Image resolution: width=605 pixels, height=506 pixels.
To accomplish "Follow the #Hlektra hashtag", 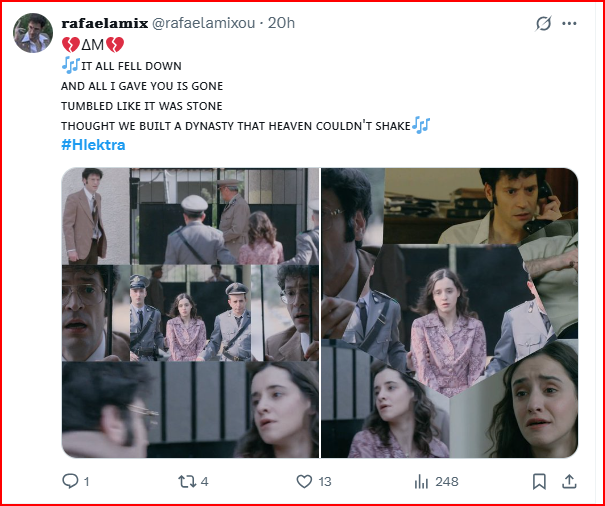I will (93, 145).
